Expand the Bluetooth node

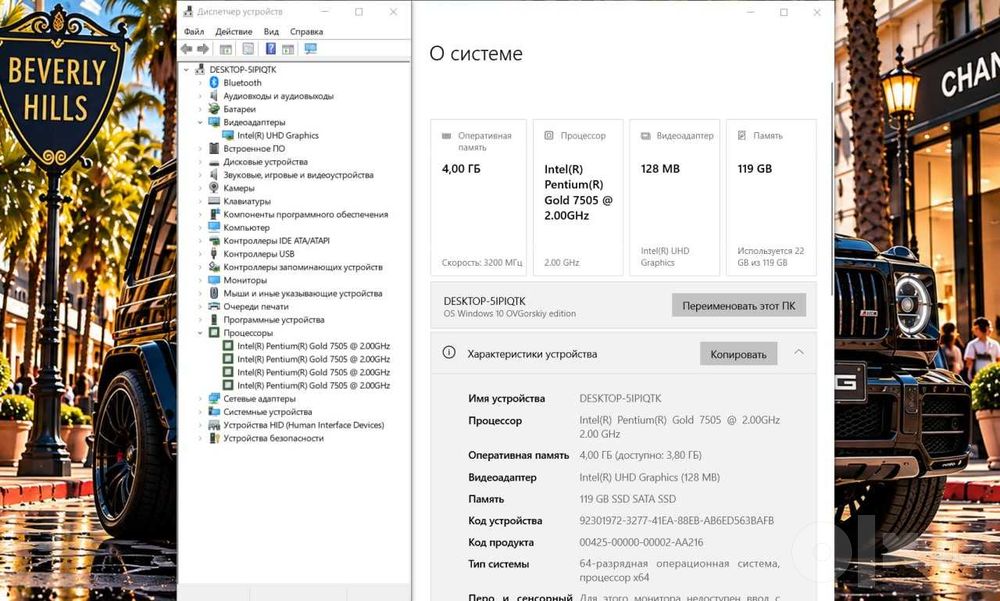coord(200,83)
